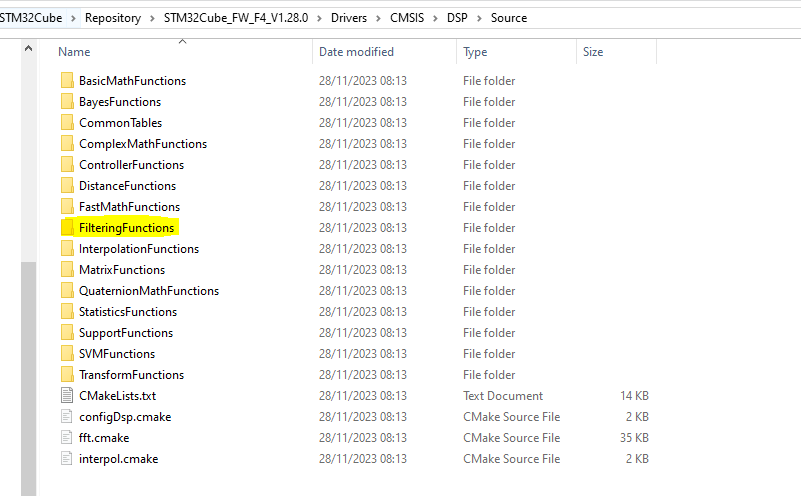Select the TransformFunctions folder name
The image size is (801, 496).
click(131, 374)
